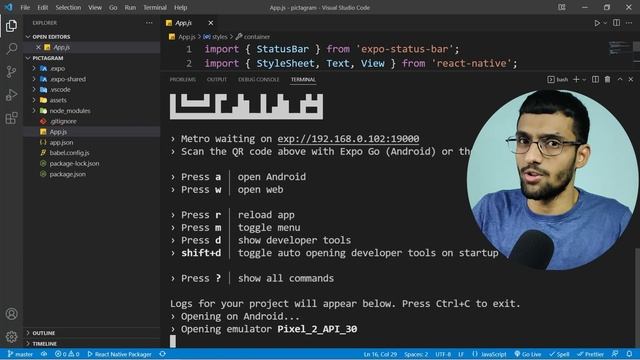
Task: Open errors and warnings count in status bar
Action: [67, 354]
